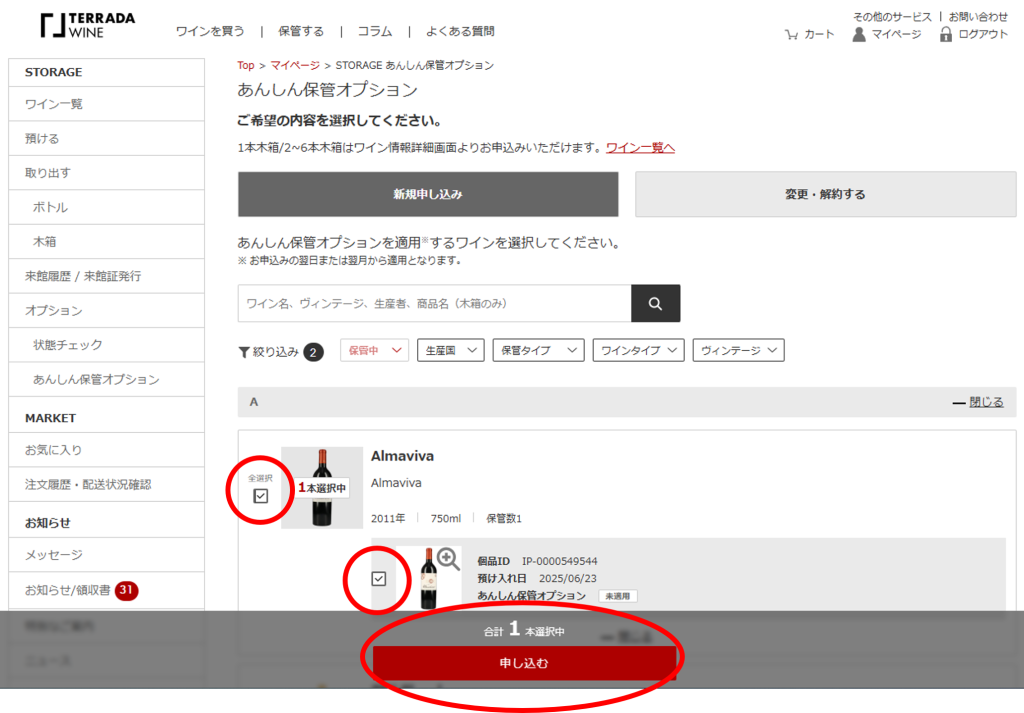Open あんしん保管オプション in sidebar

(x=106, y=379)
